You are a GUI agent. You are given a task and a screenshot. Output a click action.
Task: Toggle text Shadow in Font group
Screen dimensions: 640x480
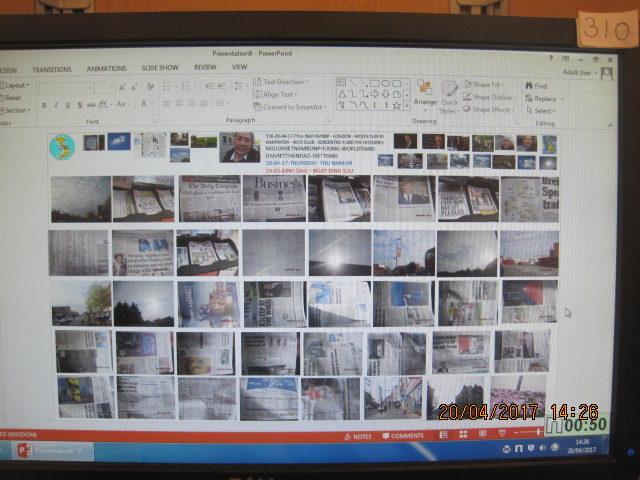click(x=80, y=105)
